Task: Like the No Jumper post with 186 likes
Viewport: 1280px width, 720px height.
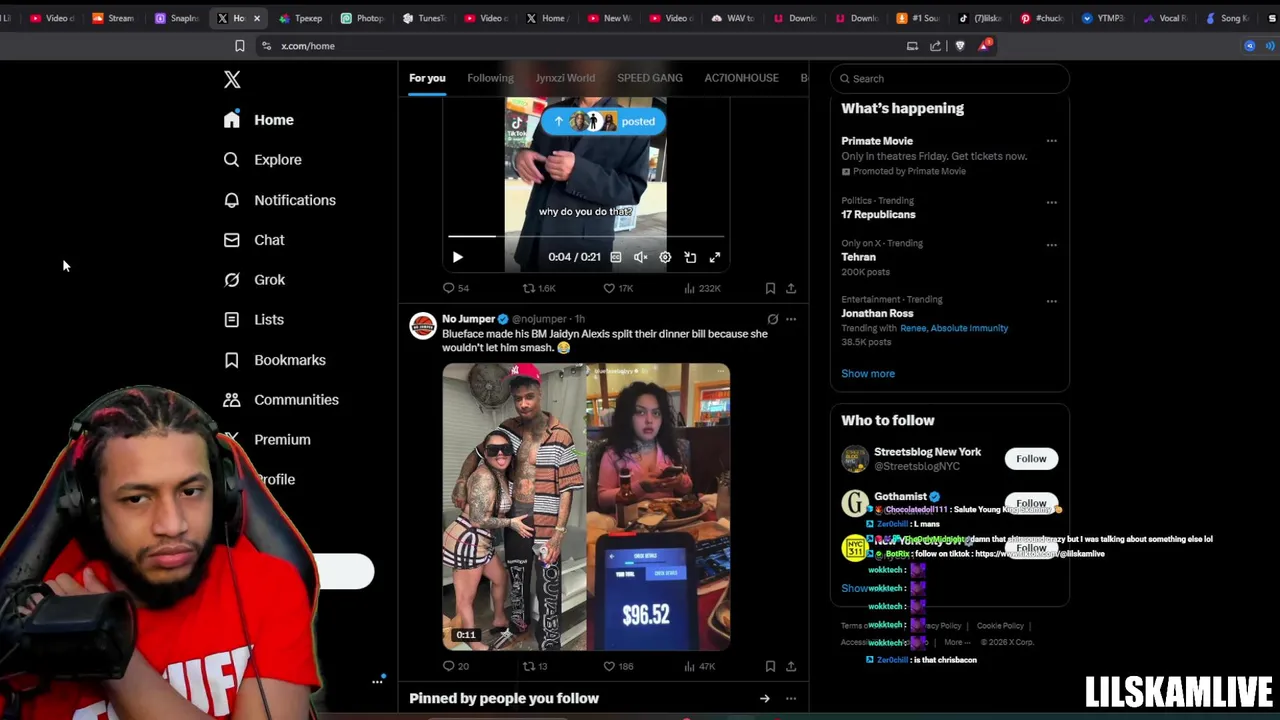Action: point(618,666)
